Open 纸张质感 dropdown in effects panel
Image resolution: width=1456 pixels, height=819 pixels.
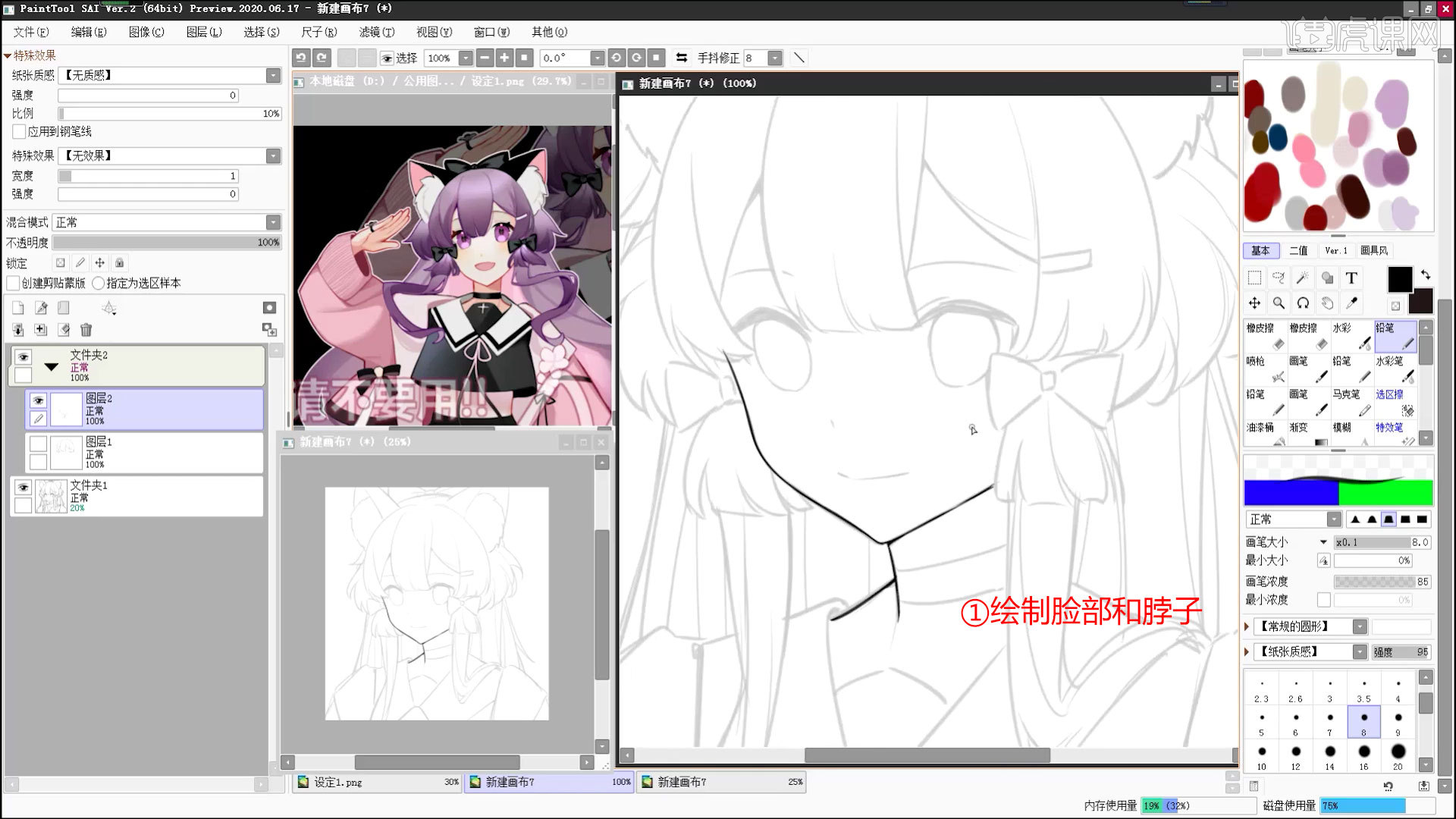[x=274, y=75]
